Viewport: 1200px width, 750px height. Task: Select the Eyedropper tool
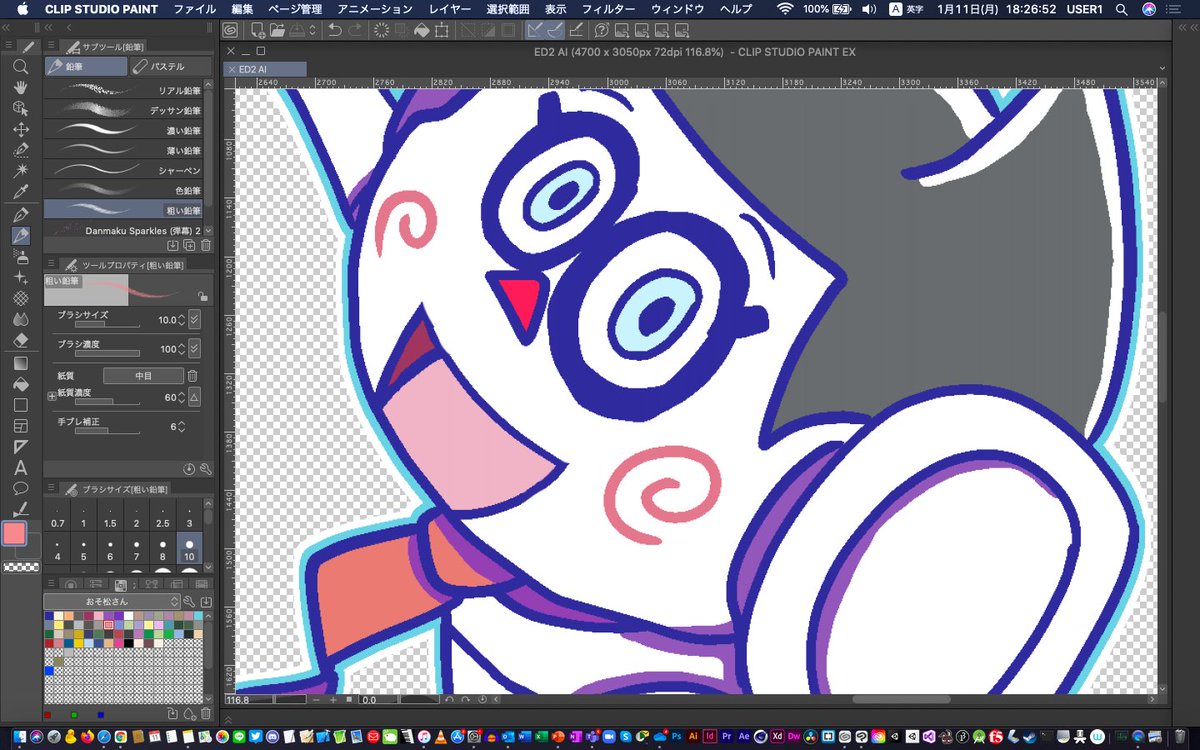(20, 191)
